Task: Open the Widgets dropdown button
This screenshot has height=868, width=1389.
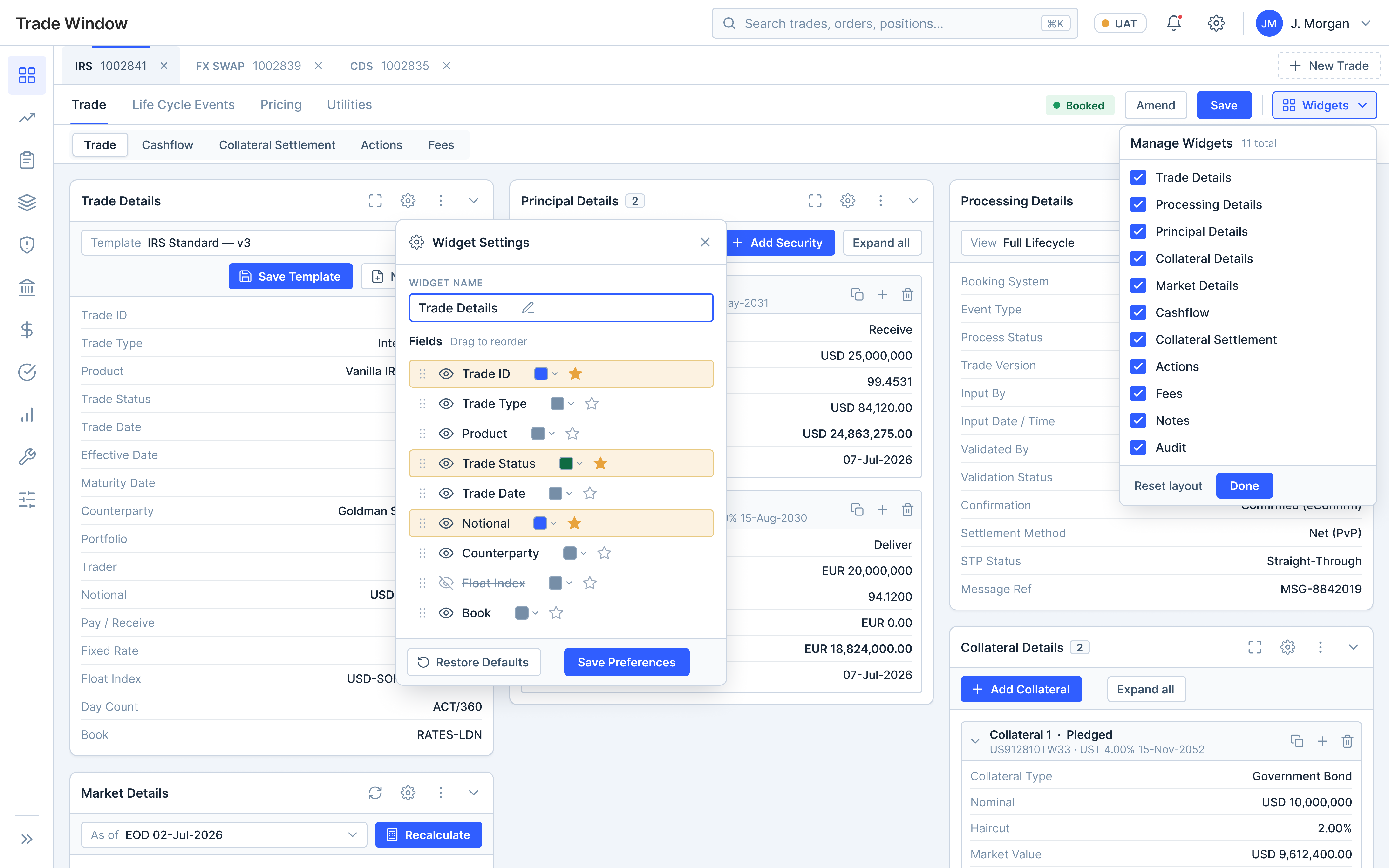Action: click(1324, 105)
